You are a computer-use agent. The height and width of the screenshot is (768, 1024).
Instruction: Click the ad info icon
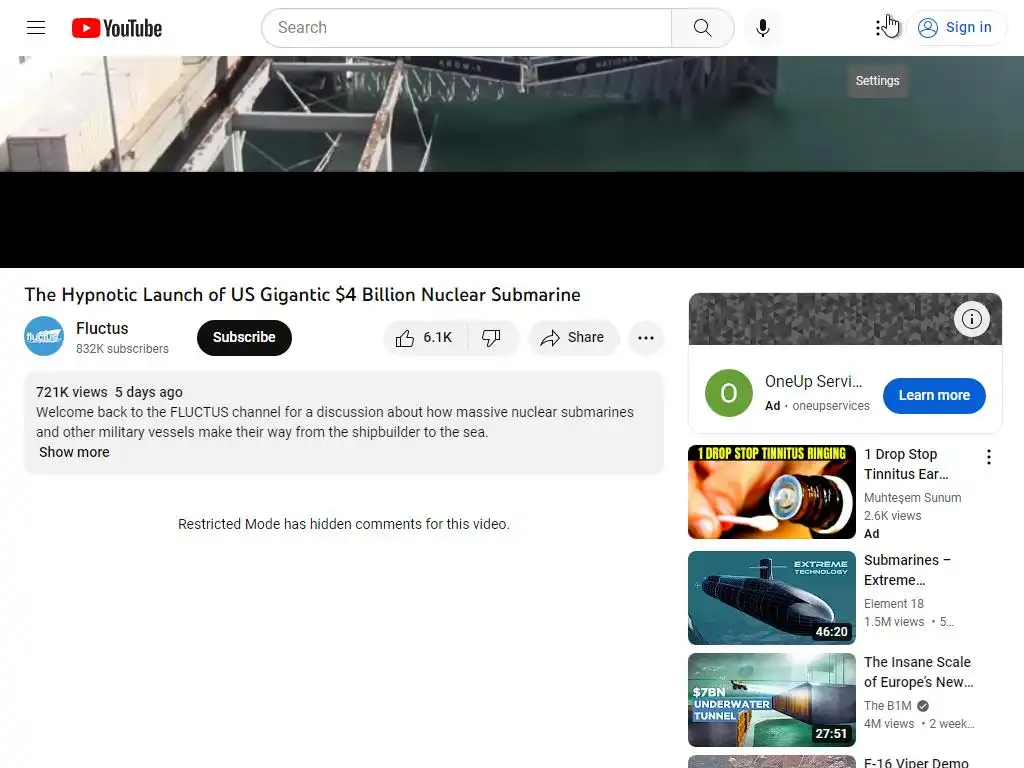(971, 319)
